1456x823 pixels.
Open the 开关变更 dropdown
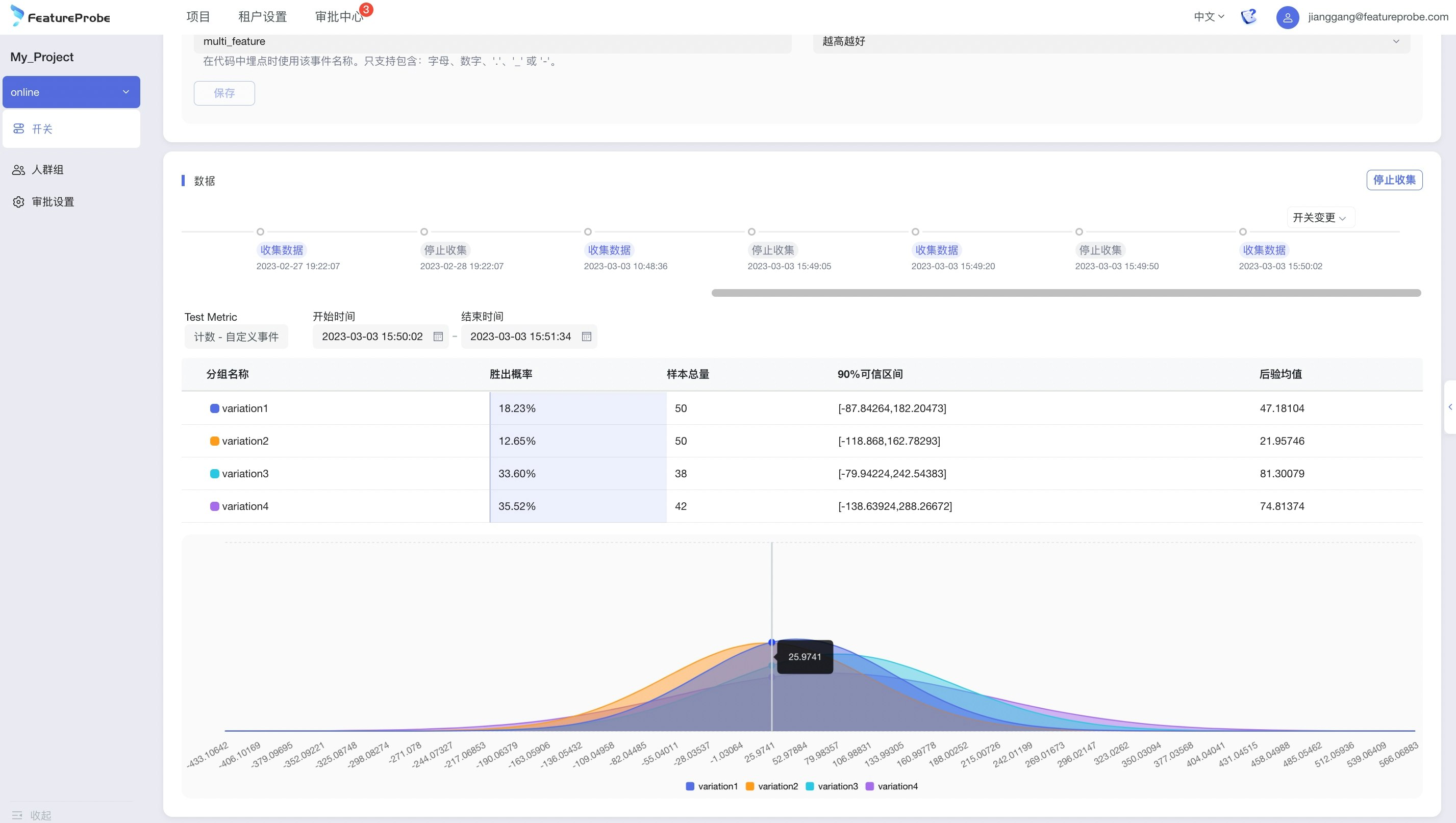click(x=1320, y=218)
